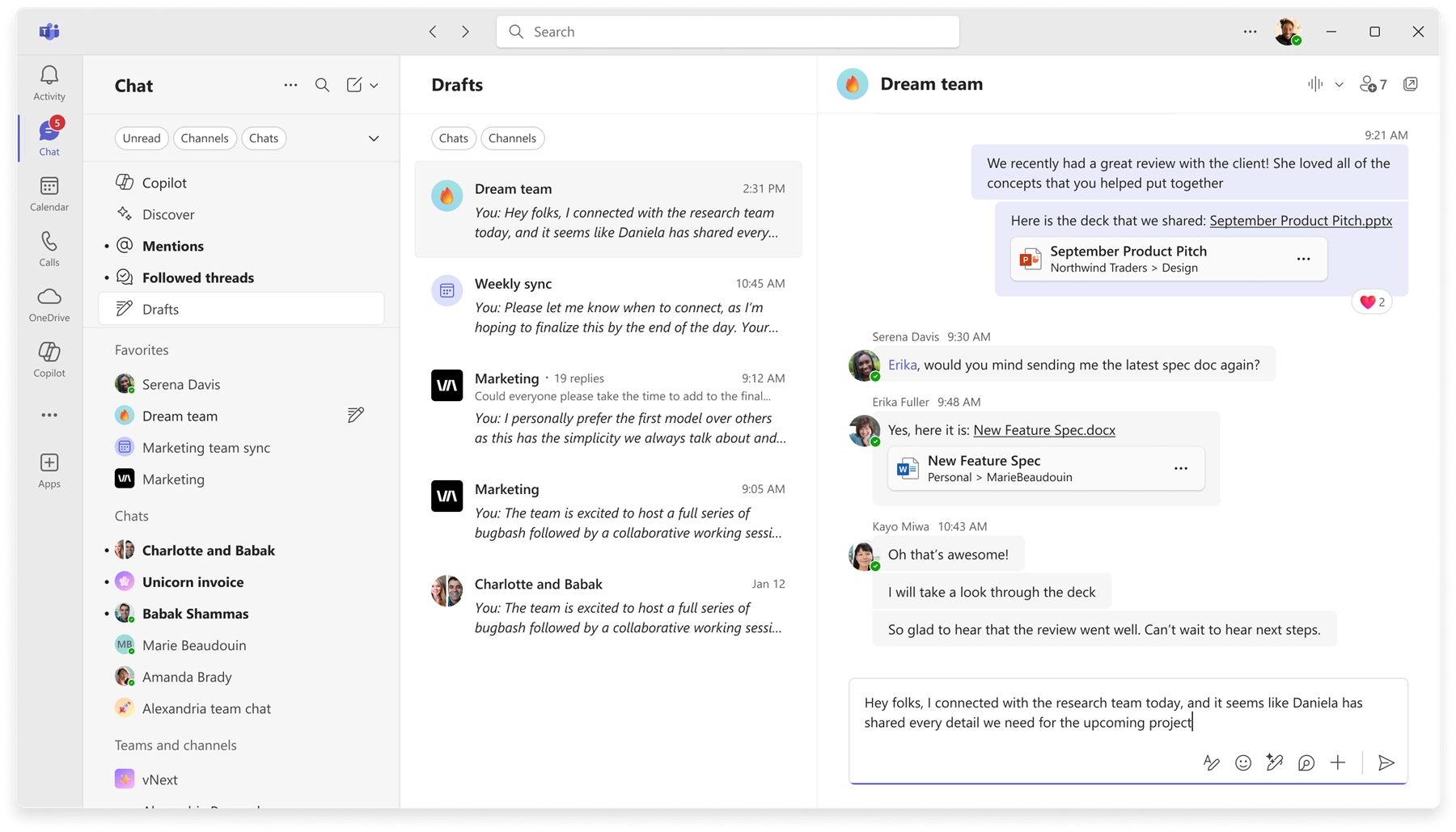Open Copilot from the app sidebar
This screenshot has height=832, width=1456.
click(49, 358)
